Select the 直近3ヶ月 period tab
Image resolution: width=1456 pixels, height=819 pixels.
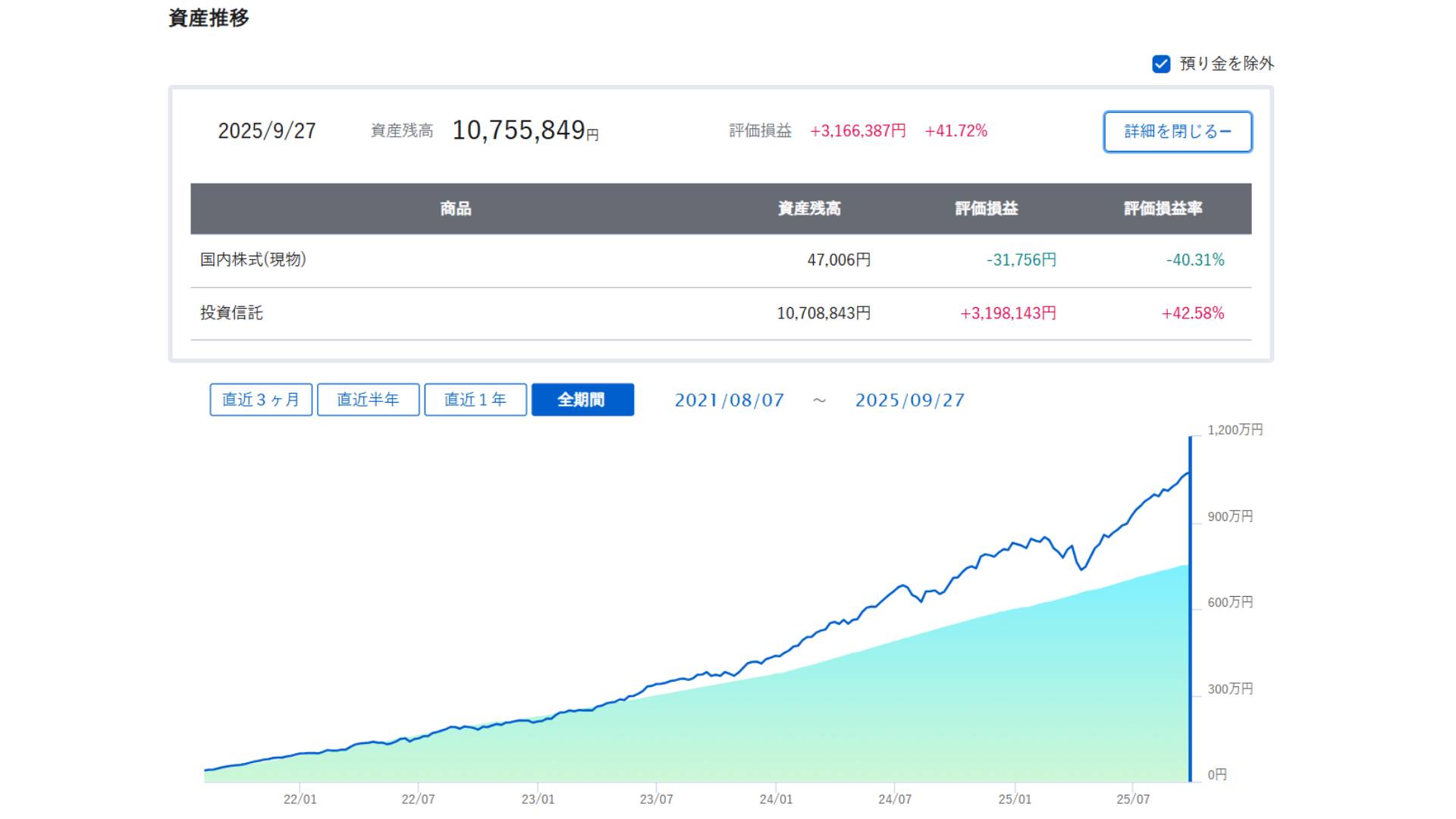coord(261,400)
